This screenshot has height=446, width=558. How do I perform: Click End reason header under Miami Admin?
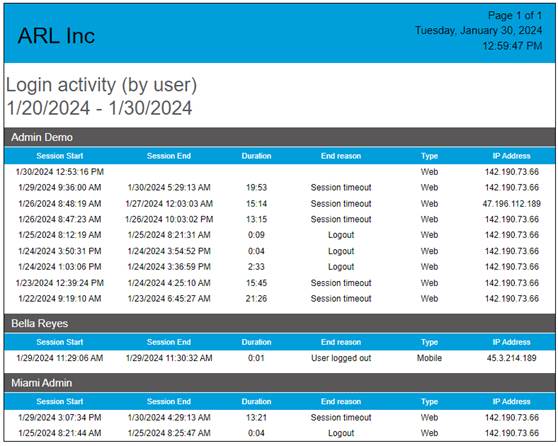coord(341,402)
